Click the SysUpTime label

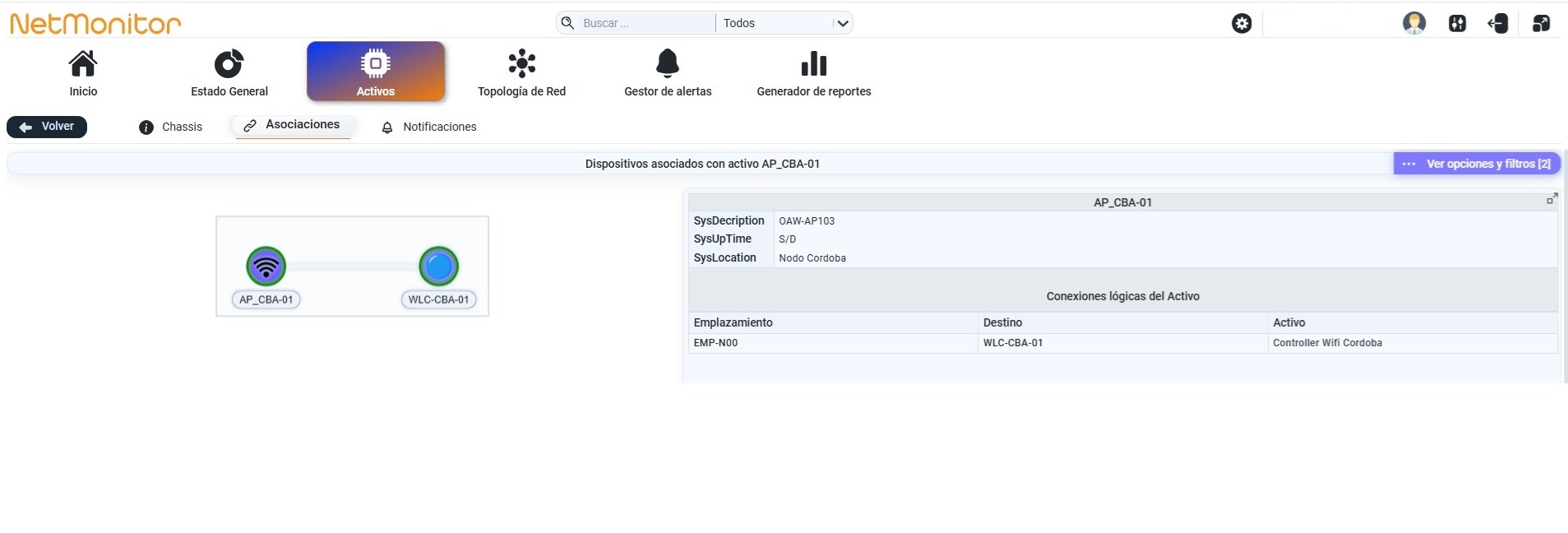(723, 239)
